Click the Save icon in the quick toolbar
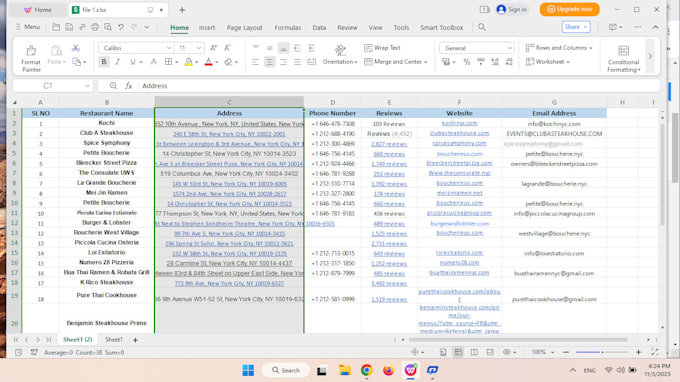This screenshot has width=680, height=382. click(69, 27)
